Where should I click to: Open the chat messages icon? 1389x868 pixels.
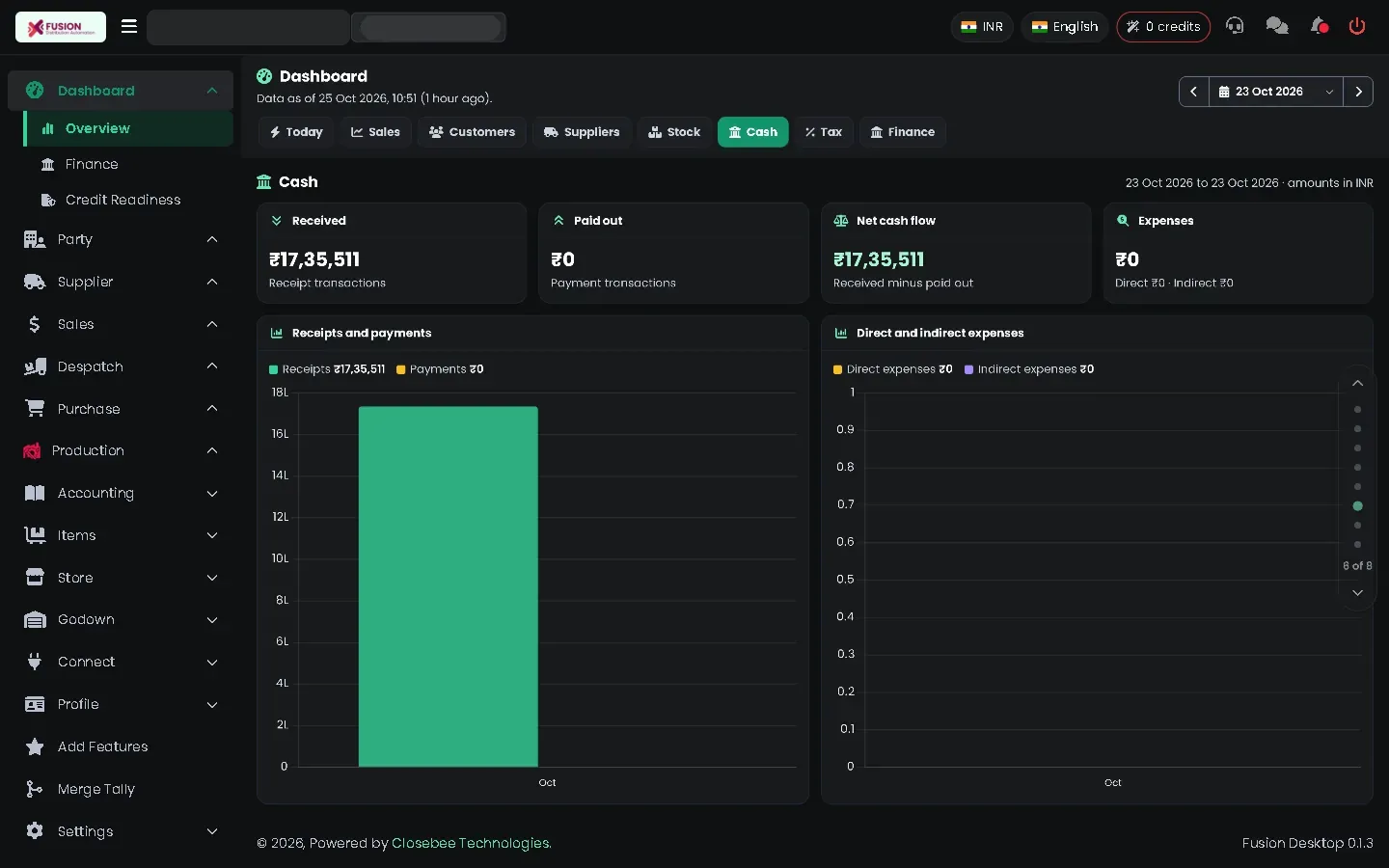point(1277,26)
